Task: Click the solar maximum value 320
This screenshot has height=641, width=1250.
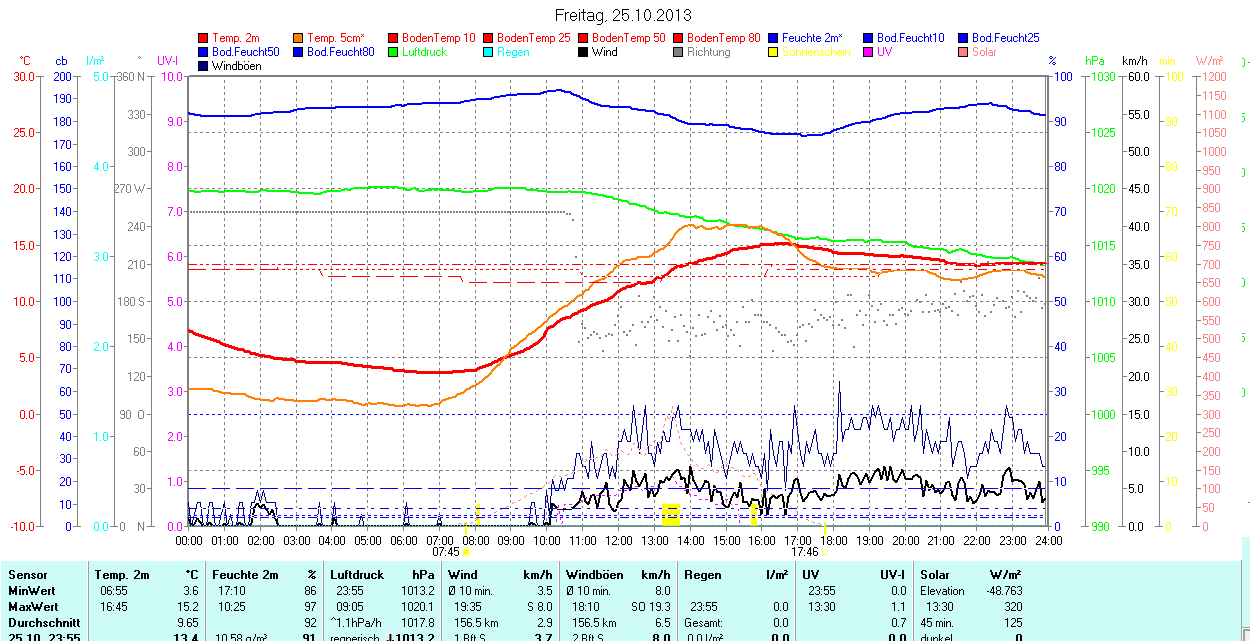Action: coord(1013,607)
